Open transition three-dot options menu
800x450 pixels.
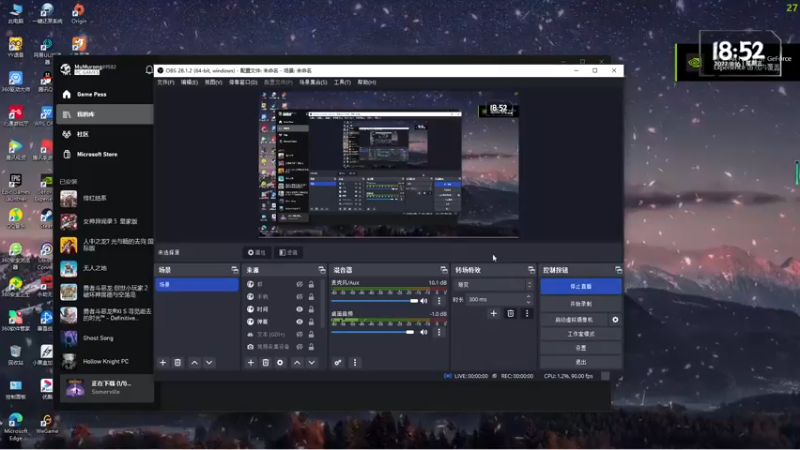(527, 313)
